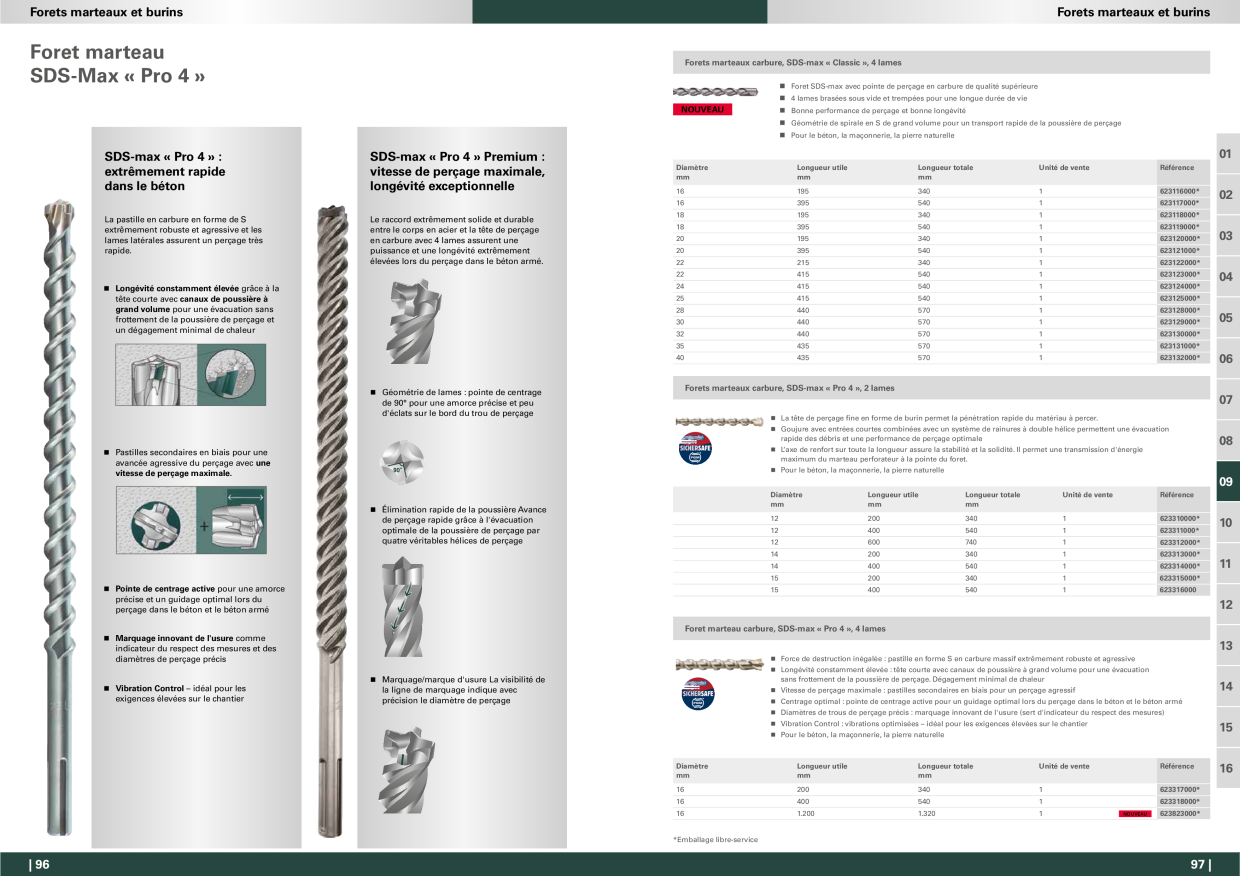Click section title 'Forets marteaux carbure, SDS-max « Pro 4 », 2 lames'
Viewport: 1240px width, 876px height.
coord(789,387)
